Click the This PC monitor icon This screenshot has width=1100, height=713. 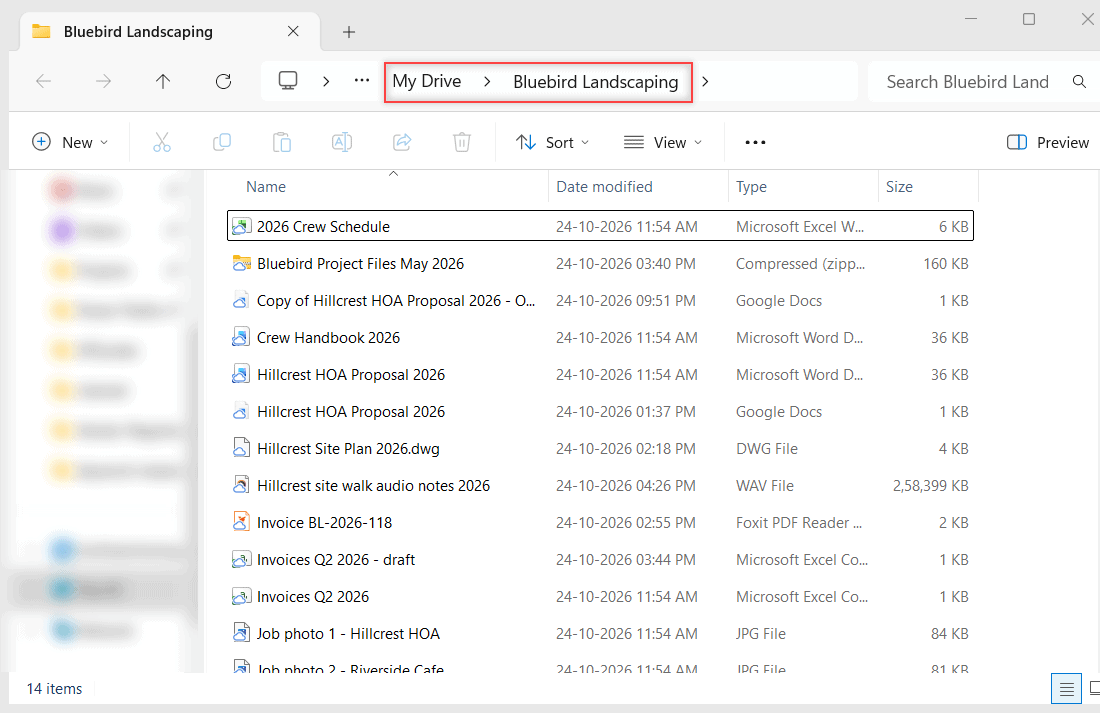pyautogui.click(x=288, y=81)
